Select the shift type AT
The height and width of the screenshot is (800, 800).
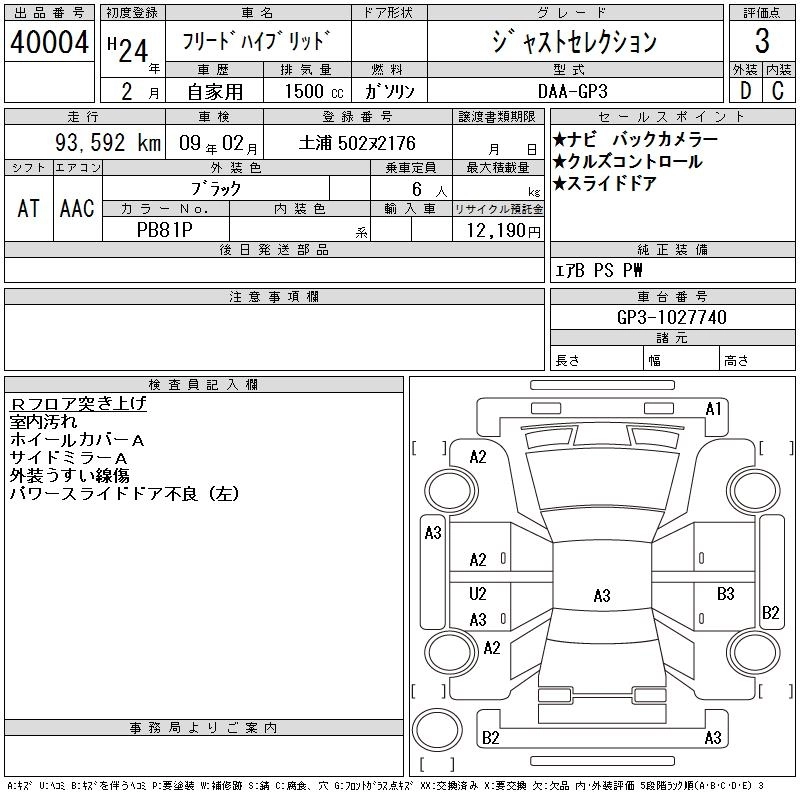(29, 209)
